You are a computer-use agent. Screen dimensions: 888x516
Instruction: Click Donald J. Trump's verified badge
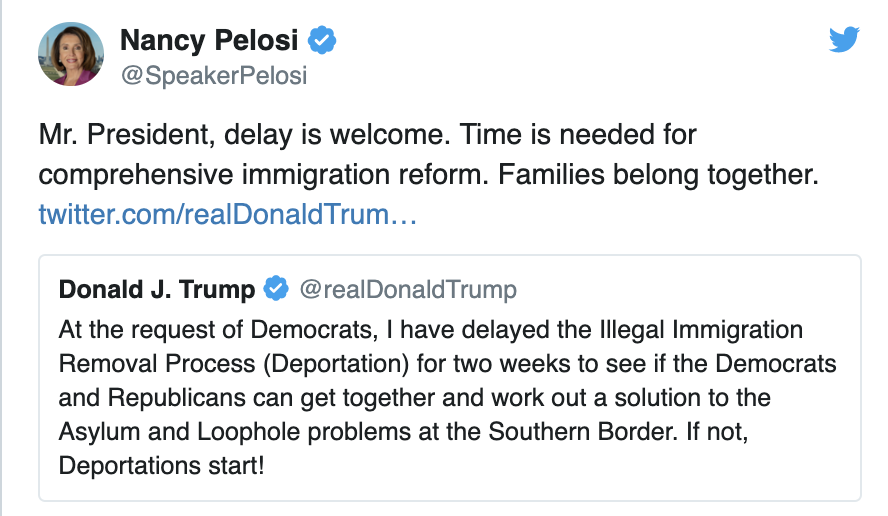275,290
